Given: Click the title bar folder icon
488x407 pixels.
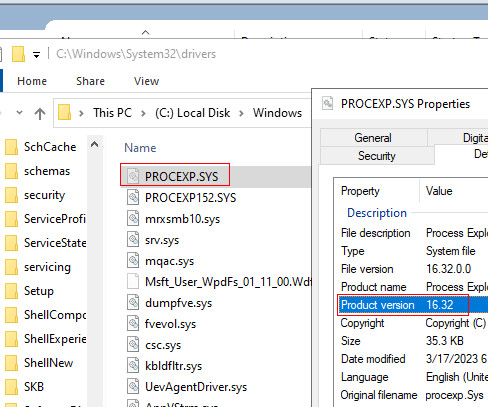Looking at the screenshot, I should pos(18,54).
